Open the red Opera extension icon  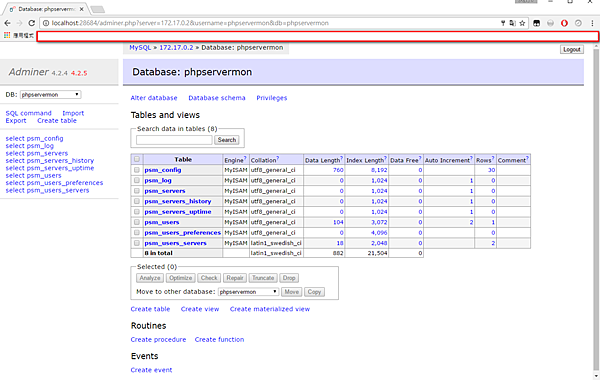coord(564,23)
